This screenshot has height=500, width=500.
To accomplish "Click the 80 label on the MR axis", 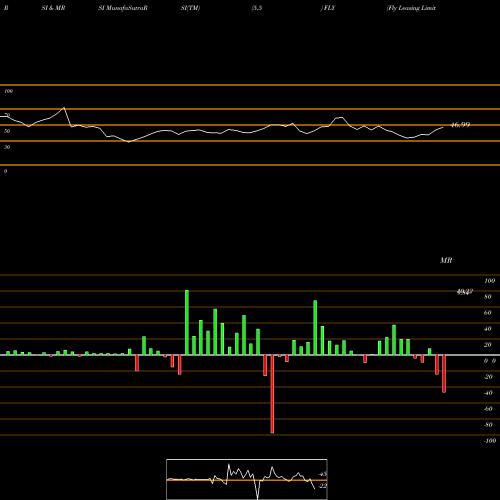I will [488, 297].
